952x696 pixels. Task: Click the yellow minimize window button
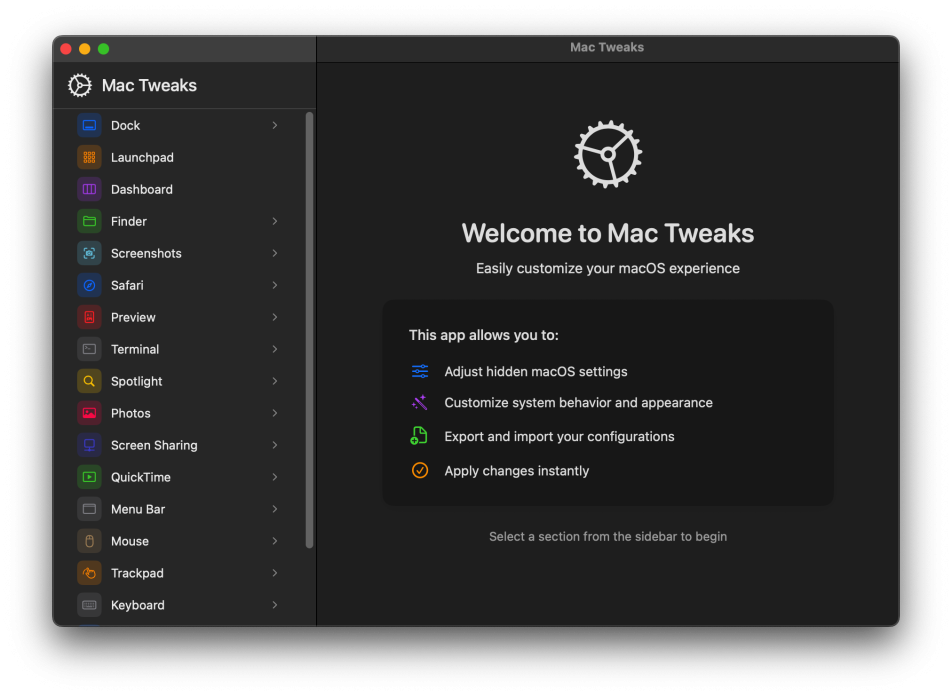[x=85, y=49]
